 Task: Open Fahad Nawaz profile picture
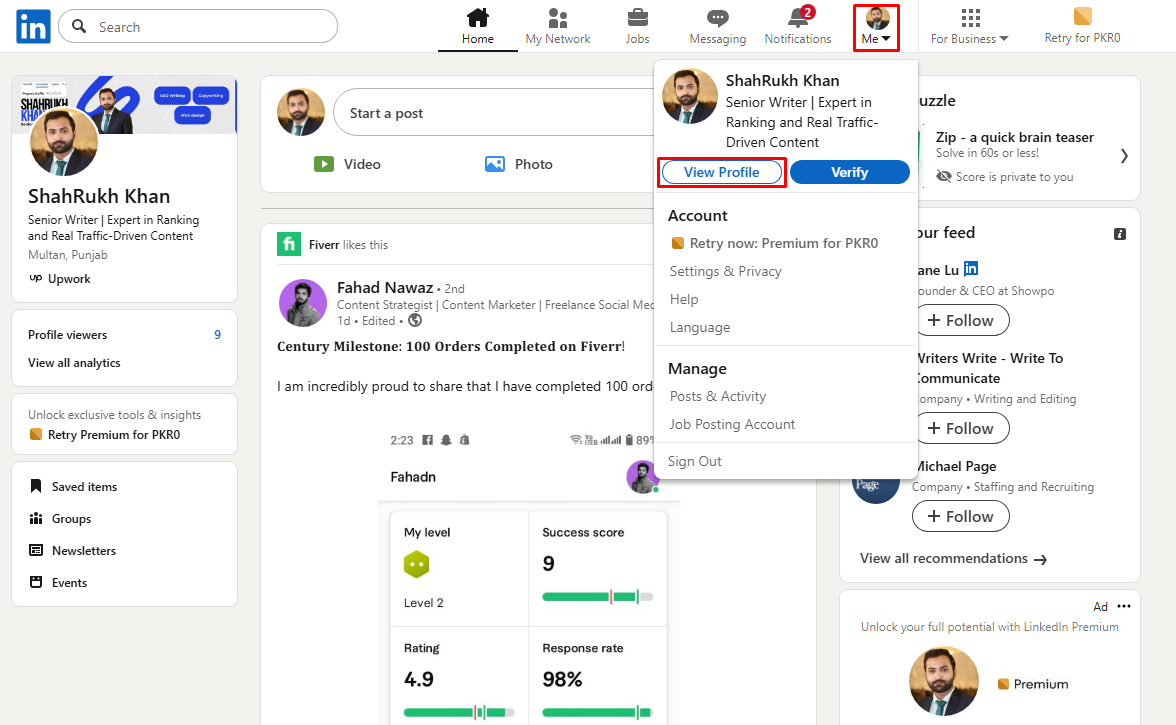pyautogui.click(x=303, y=304)
